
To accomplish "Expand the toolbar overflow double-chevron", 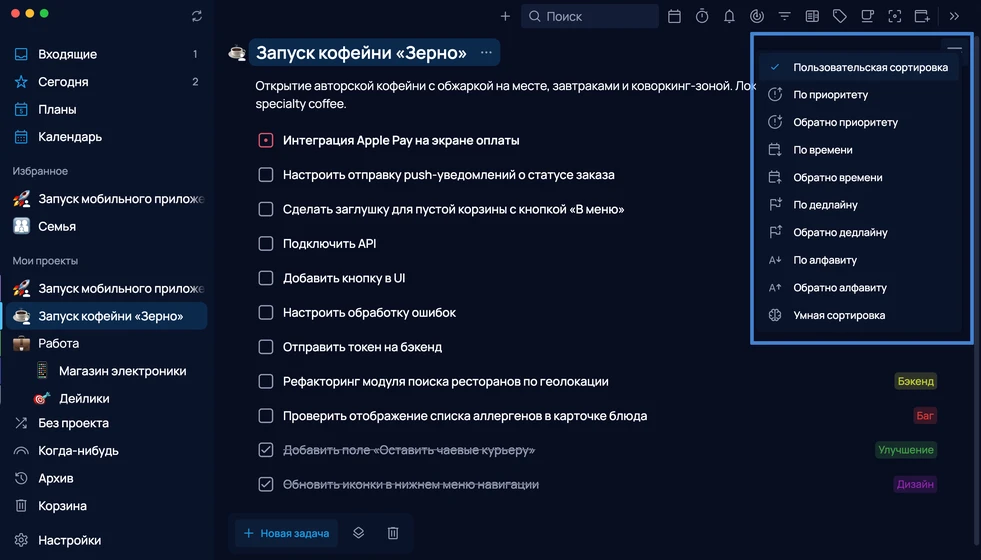I will [x=954, y=16].
